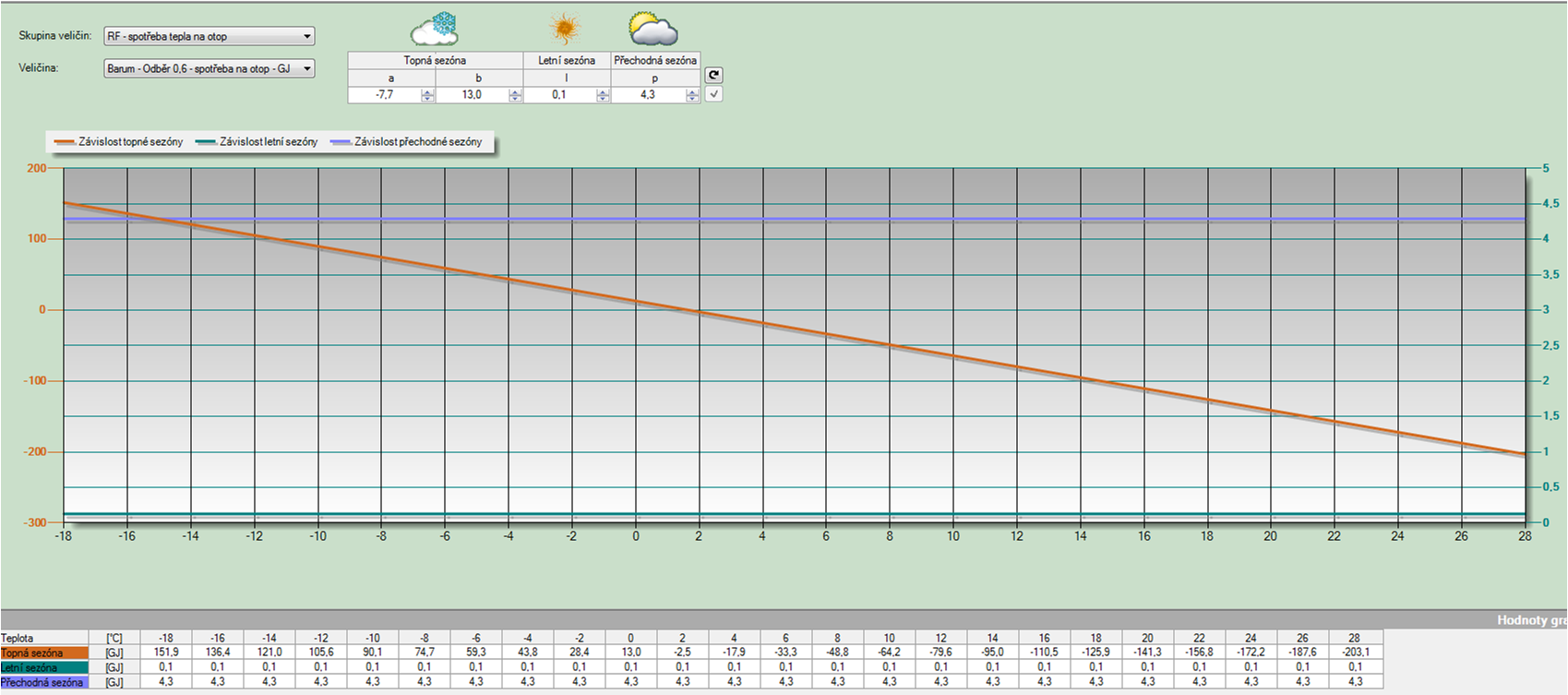Click the Letní sezóna l value 0,1
The height and width of the screenshot is (695, 1568).
point(559,95)
